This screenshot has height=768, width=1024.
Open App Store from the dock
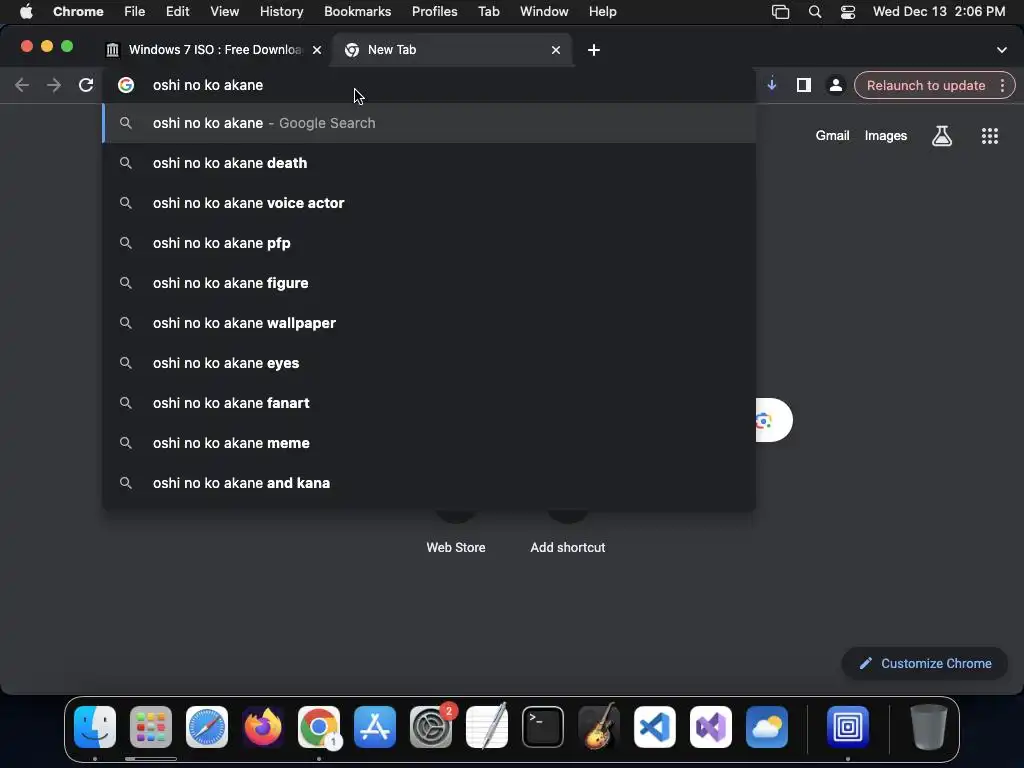click(x=375, y=727)
